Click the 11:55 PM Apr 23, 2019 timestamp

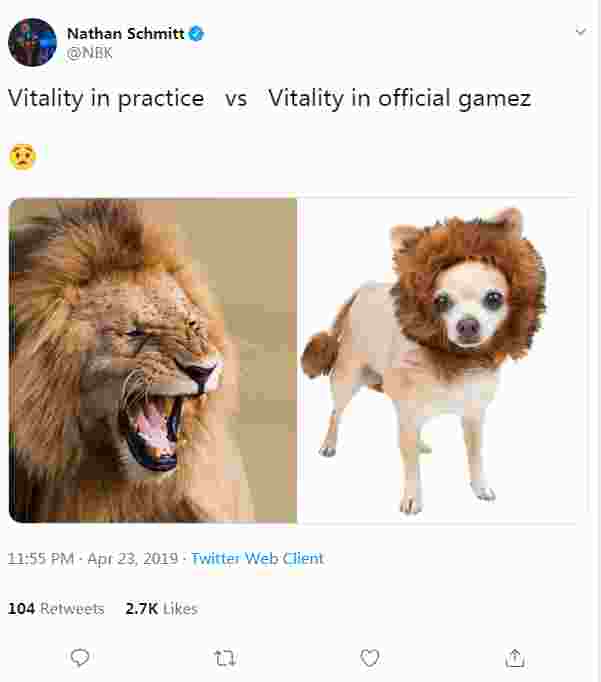(93, 558)
